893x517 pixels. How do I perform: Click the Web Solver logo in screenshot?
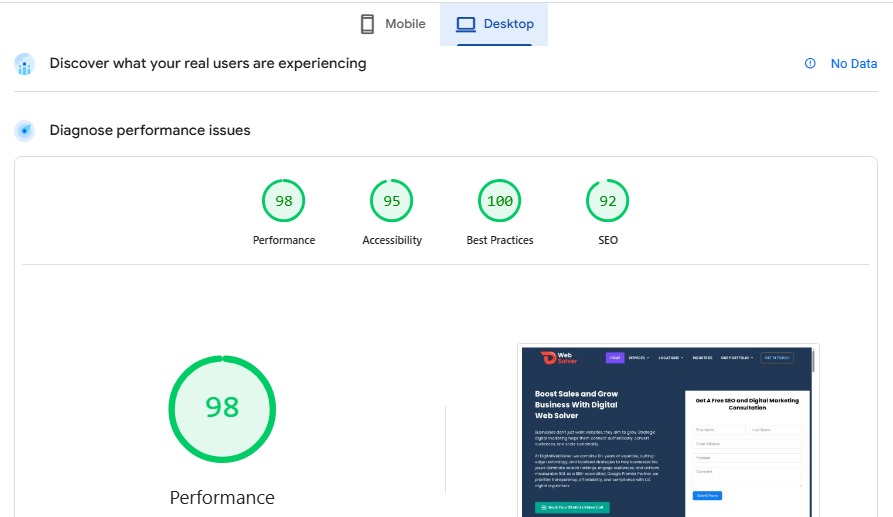coord(553,358)
